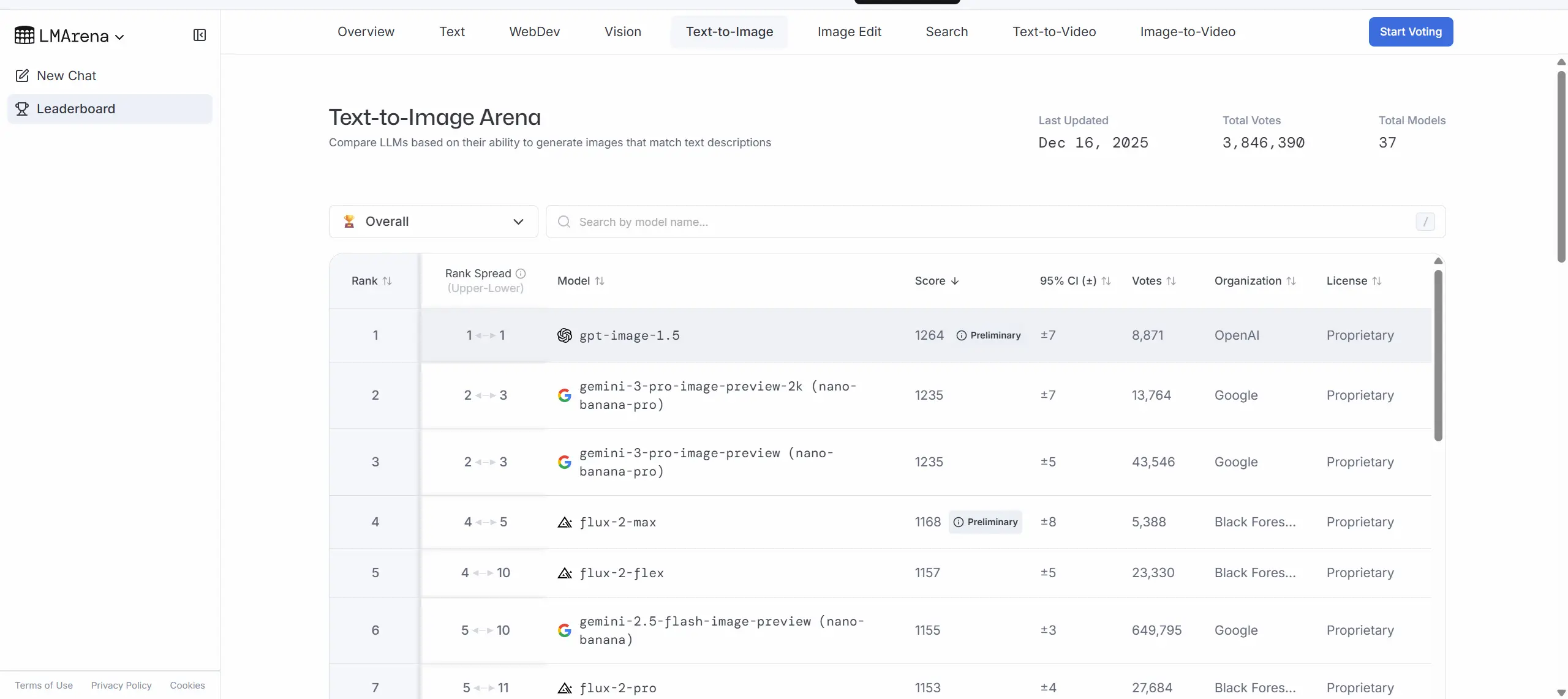Click the leaderboard table's vertical scrollbar
The image size is (1568, 699).
point(1438,355)
